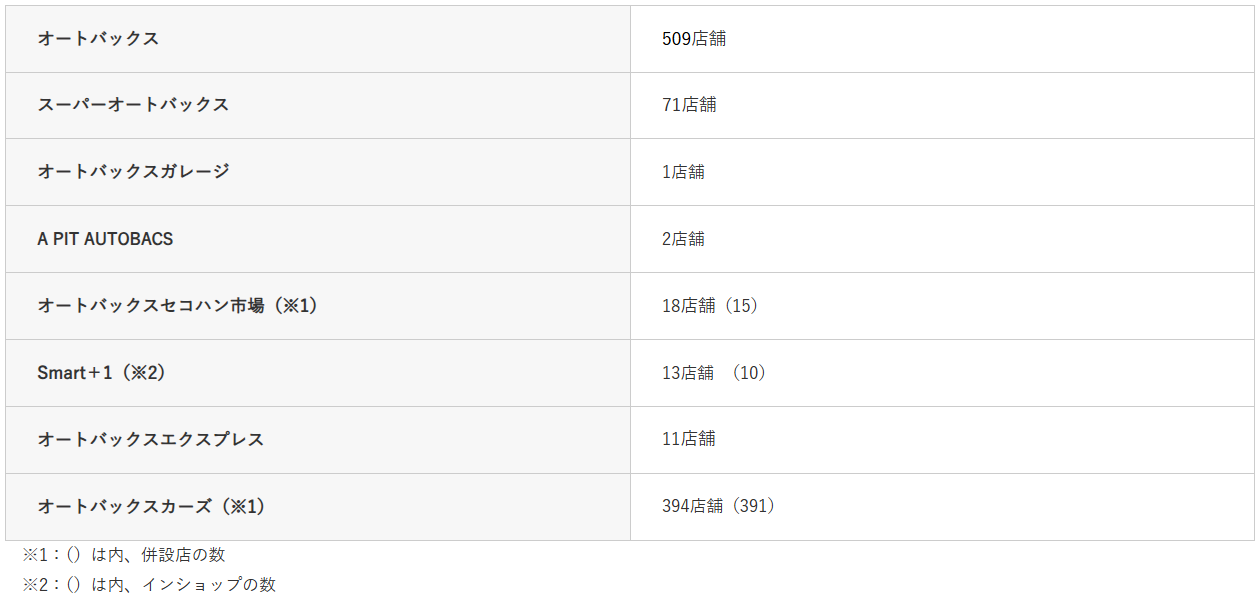This screenshot has height=598, width=1260.
Task: Select the 394店舗 store count text
Action: (692, 506)
